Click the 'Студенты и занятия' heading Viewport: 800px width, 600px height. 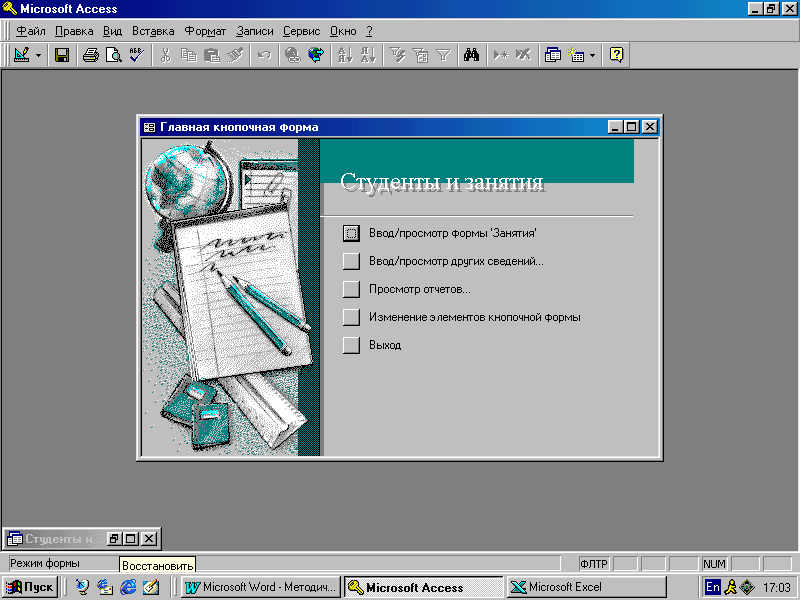[442, 182]
